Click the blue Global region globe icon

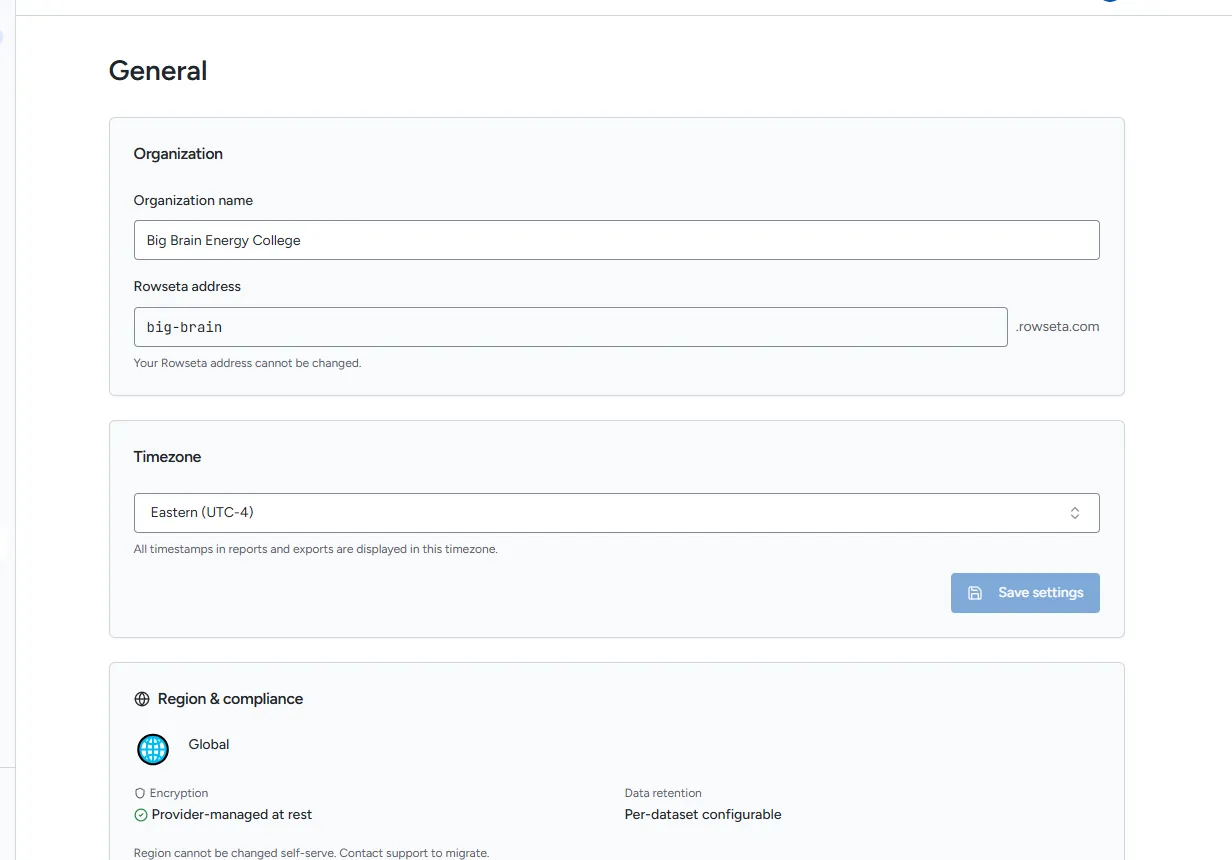click(153, 749)
